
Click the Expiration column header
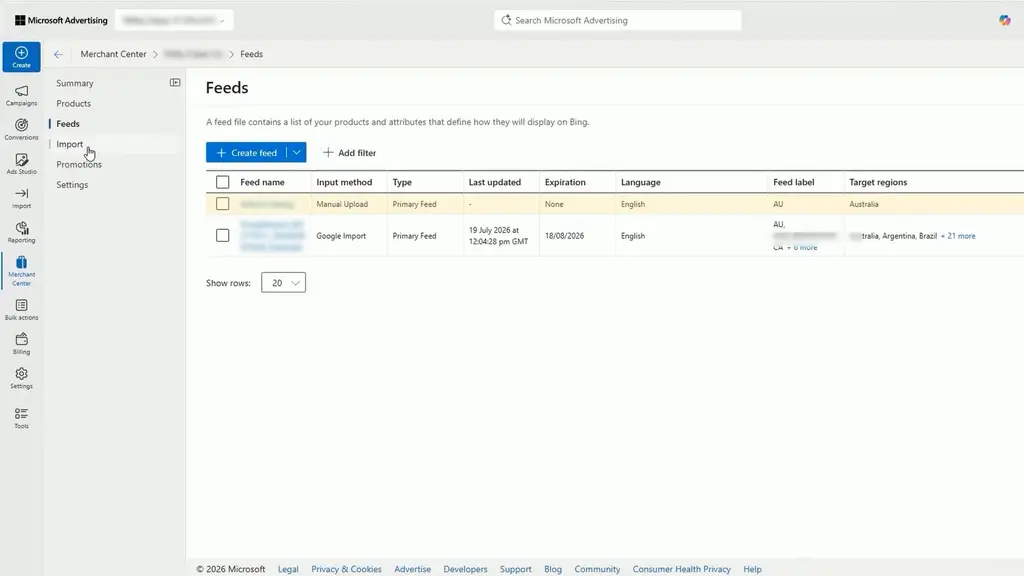point(565,182)
